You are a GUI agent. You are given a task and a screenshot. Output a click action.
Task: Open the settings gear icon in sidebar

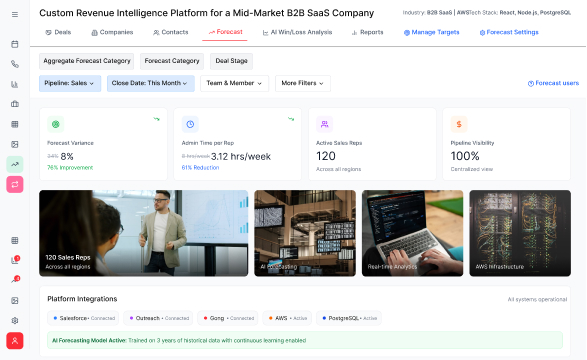tap(15, 321)
